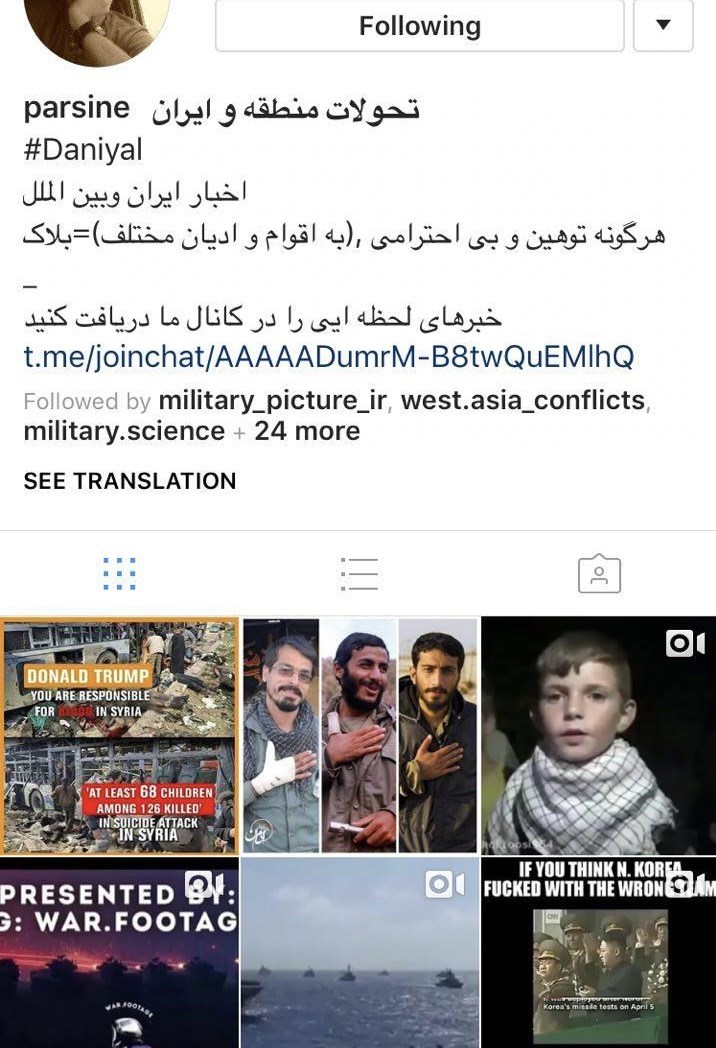Screen dimensions: 716x1048
Task: Open the boy with scarf video
Action: point(598,735)
